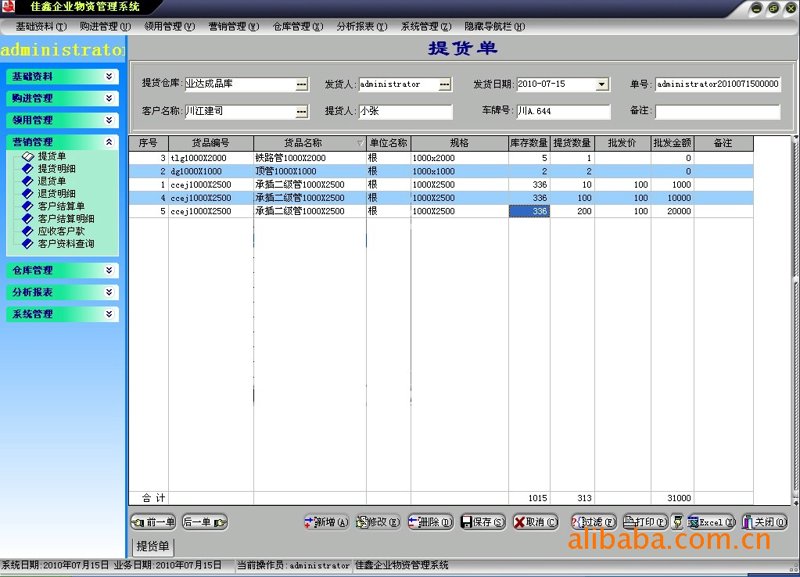This screenshot has width=800, height=577.
Task: Open the 发货日期 date dropdown arrow
Action: (x=603, y=84)
